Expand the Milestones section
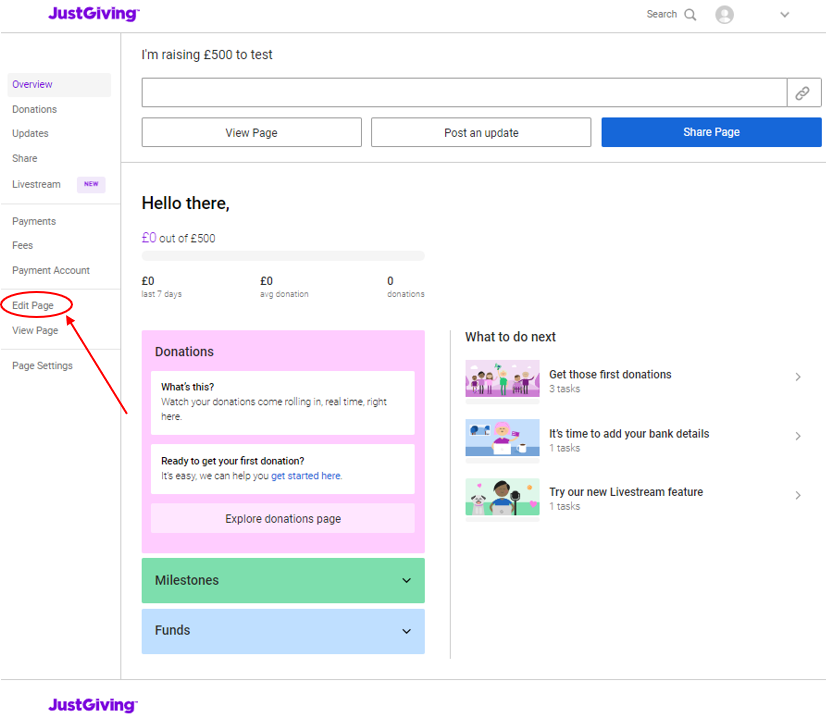The image size is (826, 714). click(283, 580)
